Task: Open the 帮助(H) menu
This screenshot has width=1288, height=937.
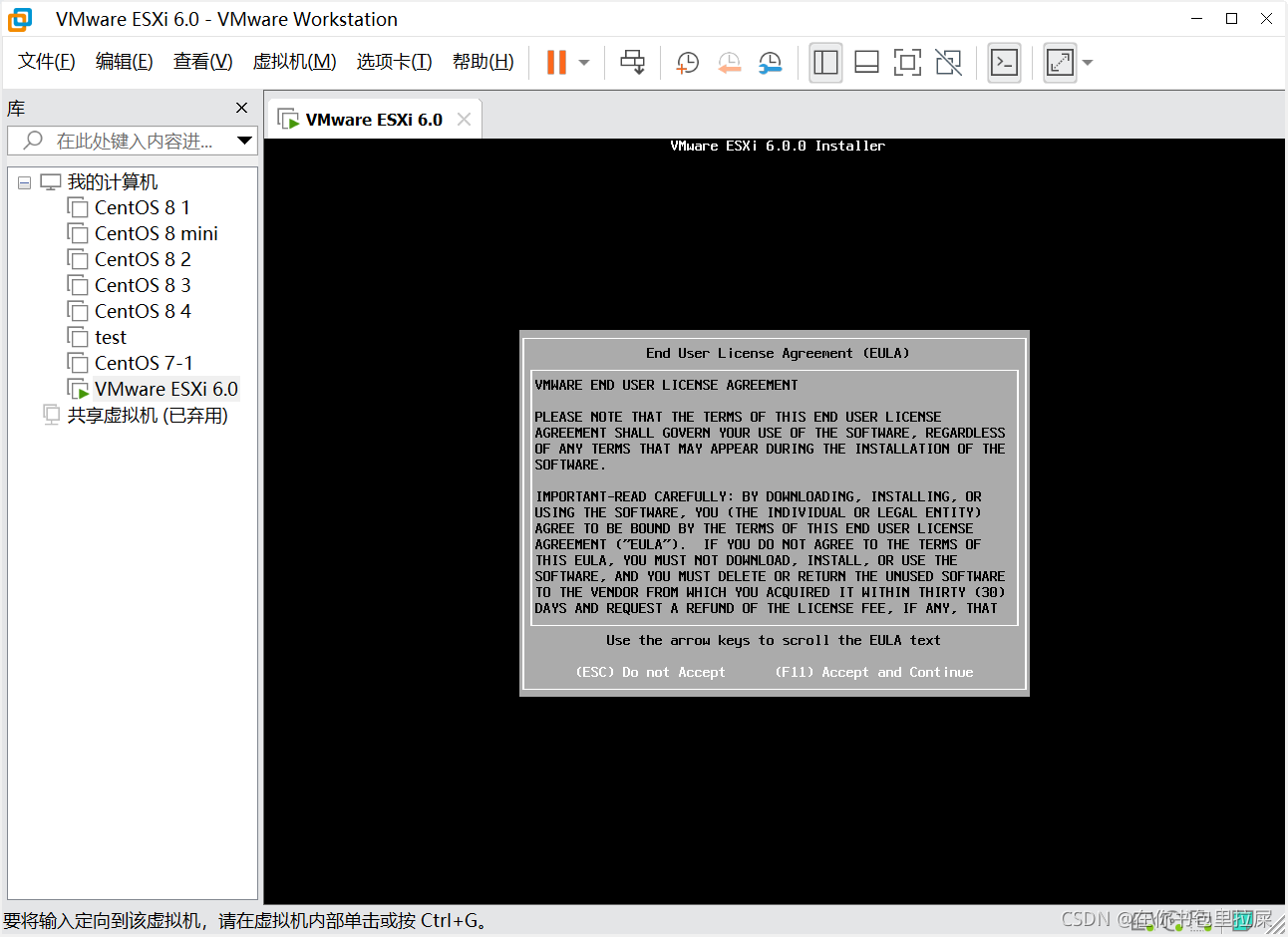Action: pos(483,62)
